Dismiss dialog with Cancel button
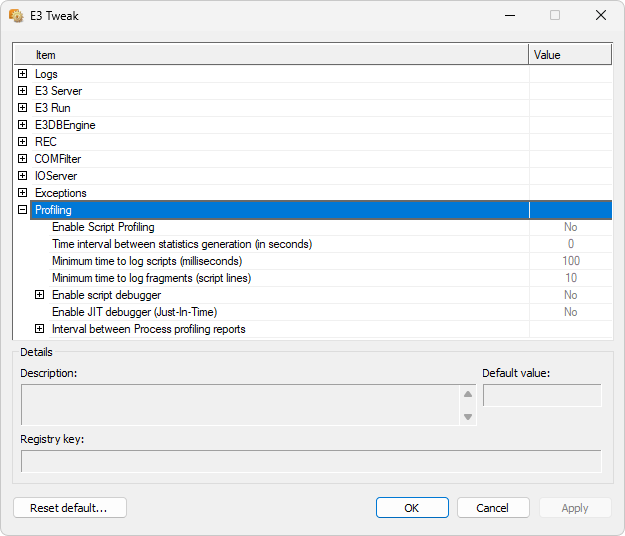The image size is (625, 536). click(x=493, y=508)
